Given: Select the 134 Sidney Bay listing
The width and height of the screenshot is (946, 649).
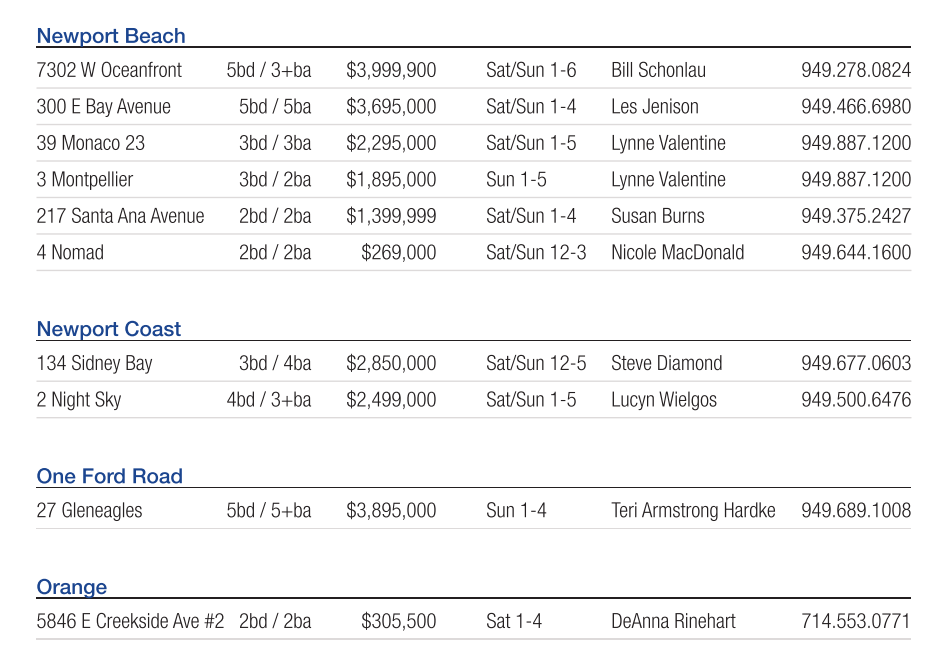Looking at the screenshot, I should click(x=94, y=363).
